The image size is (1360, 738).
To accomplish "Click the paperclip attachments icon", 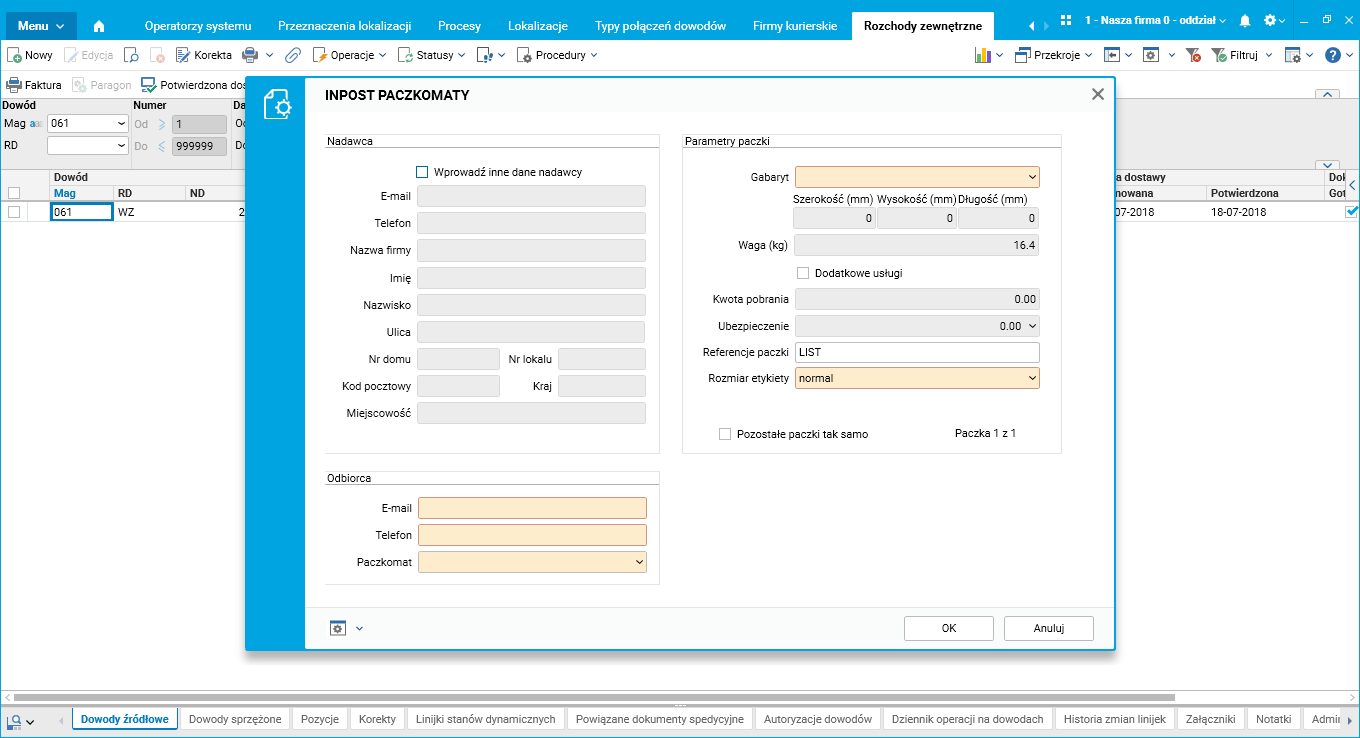I will [293, 56].
